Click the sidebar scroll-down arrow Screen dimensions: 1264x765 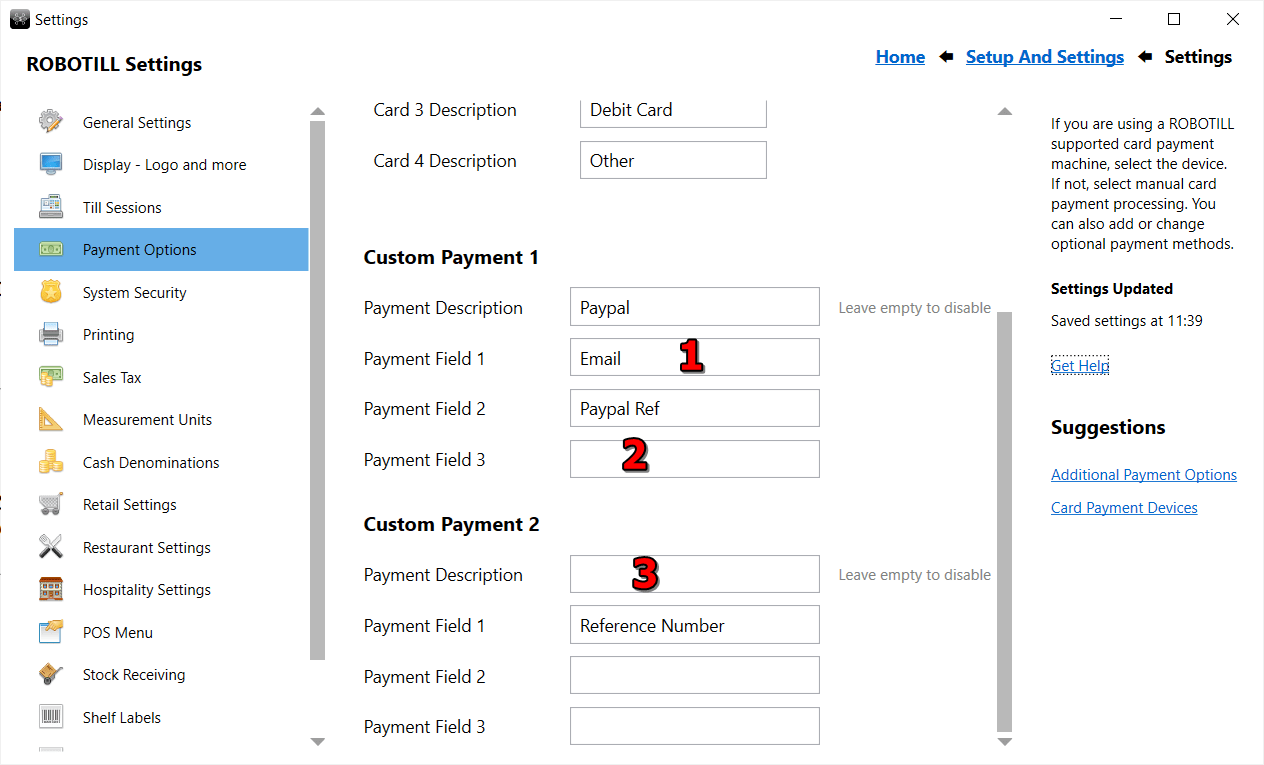(317, 742)
